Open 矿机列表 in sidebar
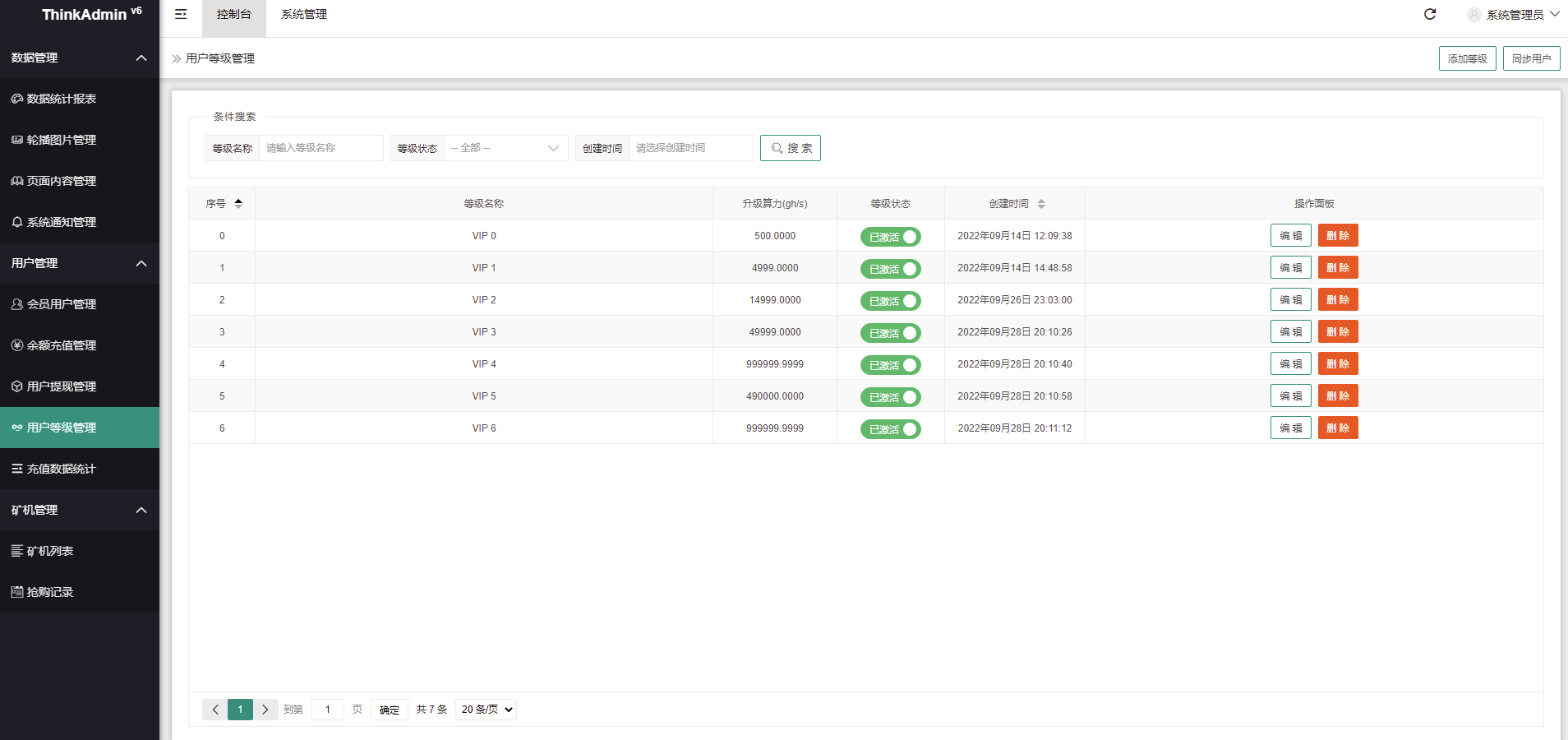 [x=50, y=551]
